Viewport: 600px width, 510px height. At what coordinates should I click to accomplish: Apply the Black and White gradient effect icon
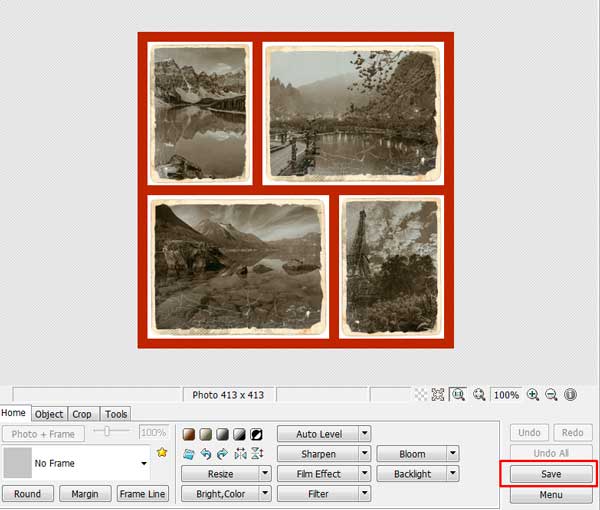[x=222, y=434]
